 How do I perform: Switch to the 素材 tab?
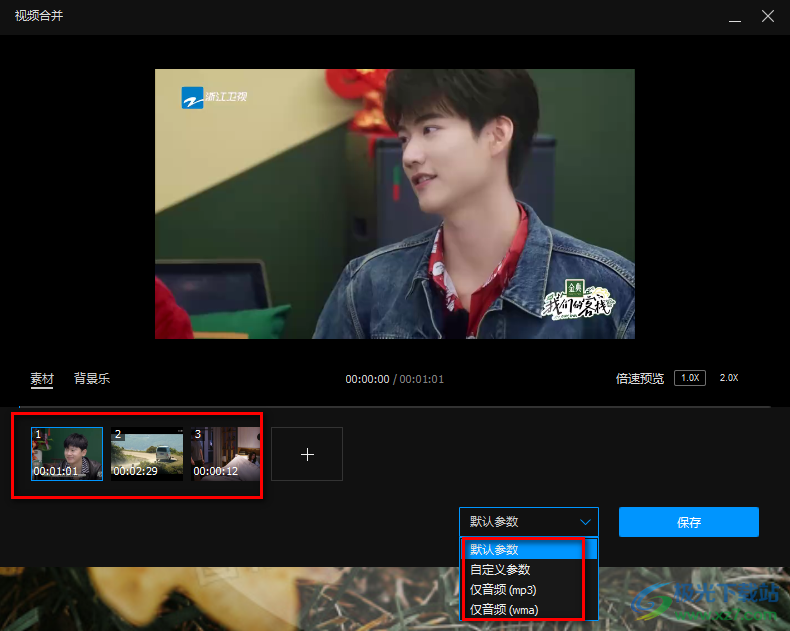pos(42,378)
